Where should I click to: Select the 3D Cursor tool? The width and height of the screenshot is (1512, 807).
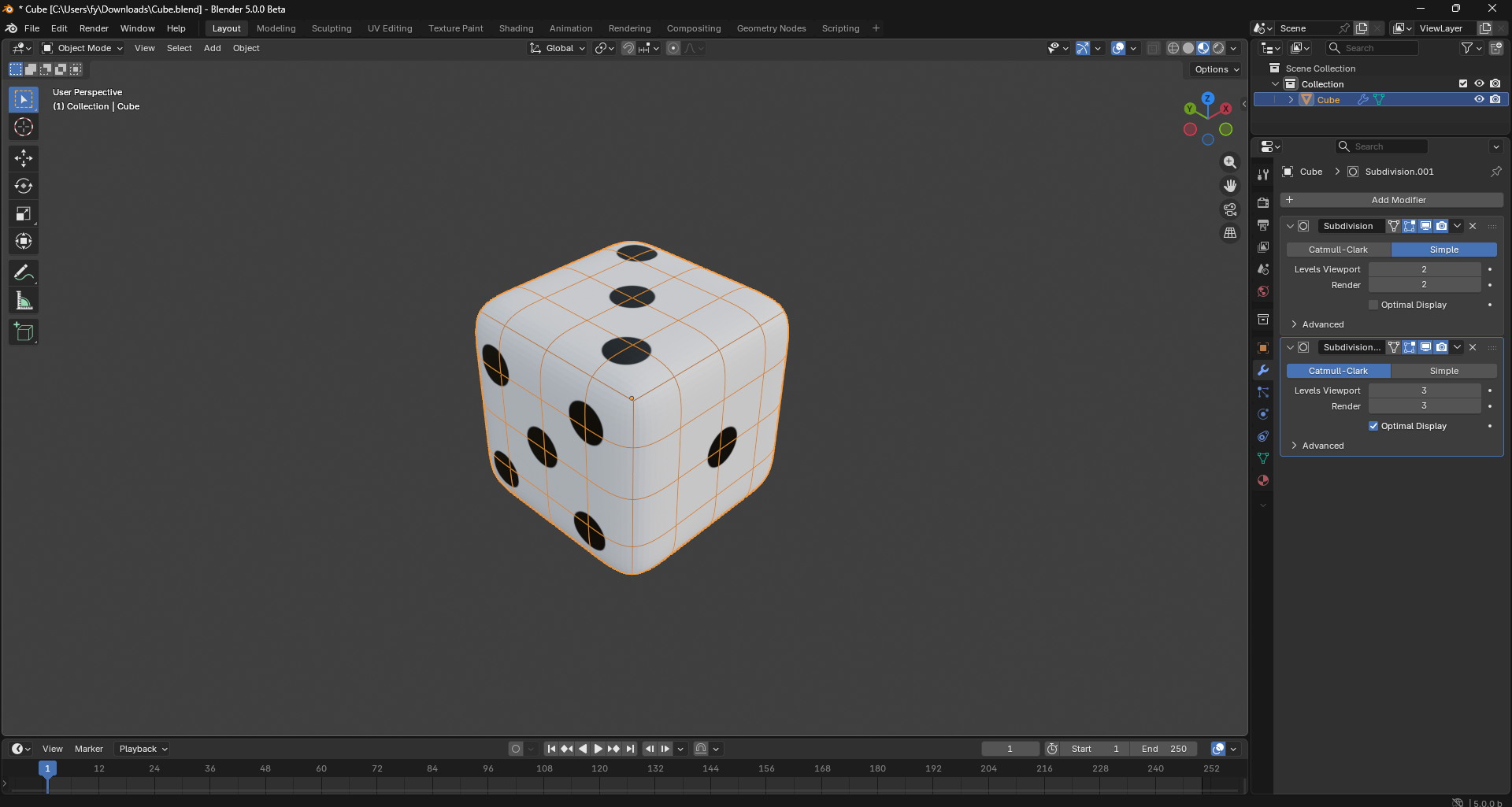24,127
